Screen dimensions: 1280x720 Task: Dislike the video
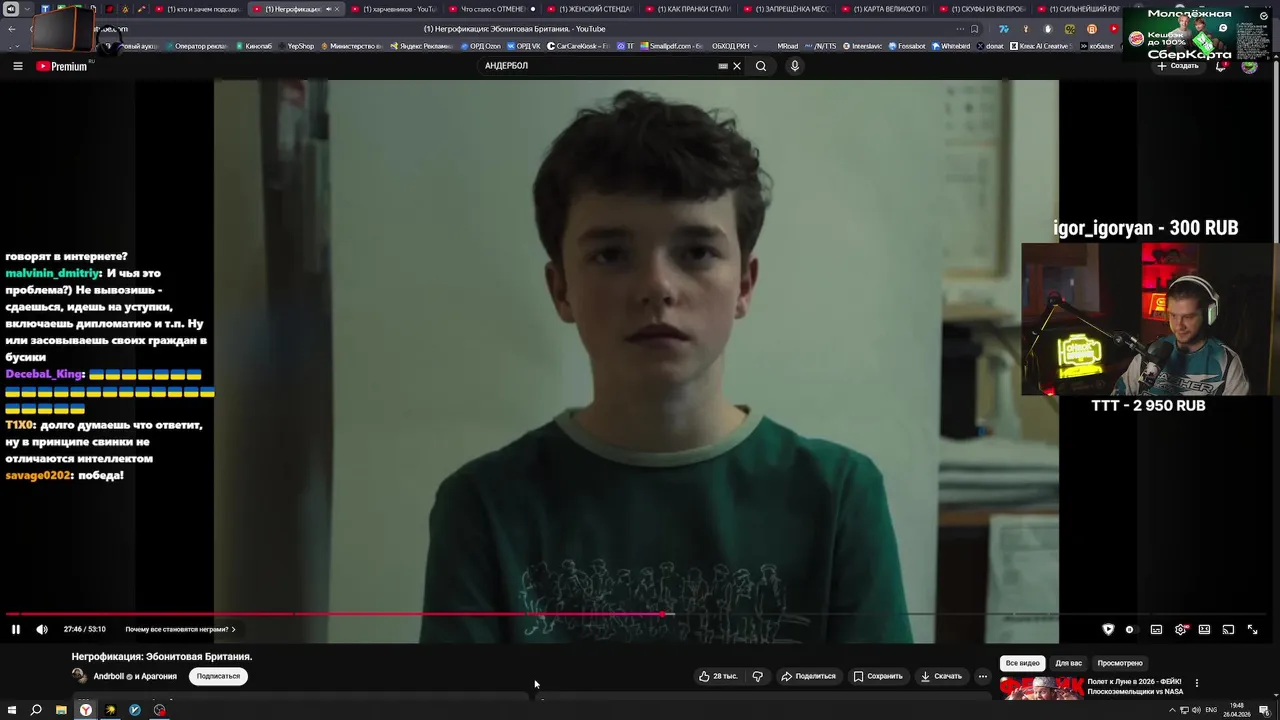click(x=757, y=677)
